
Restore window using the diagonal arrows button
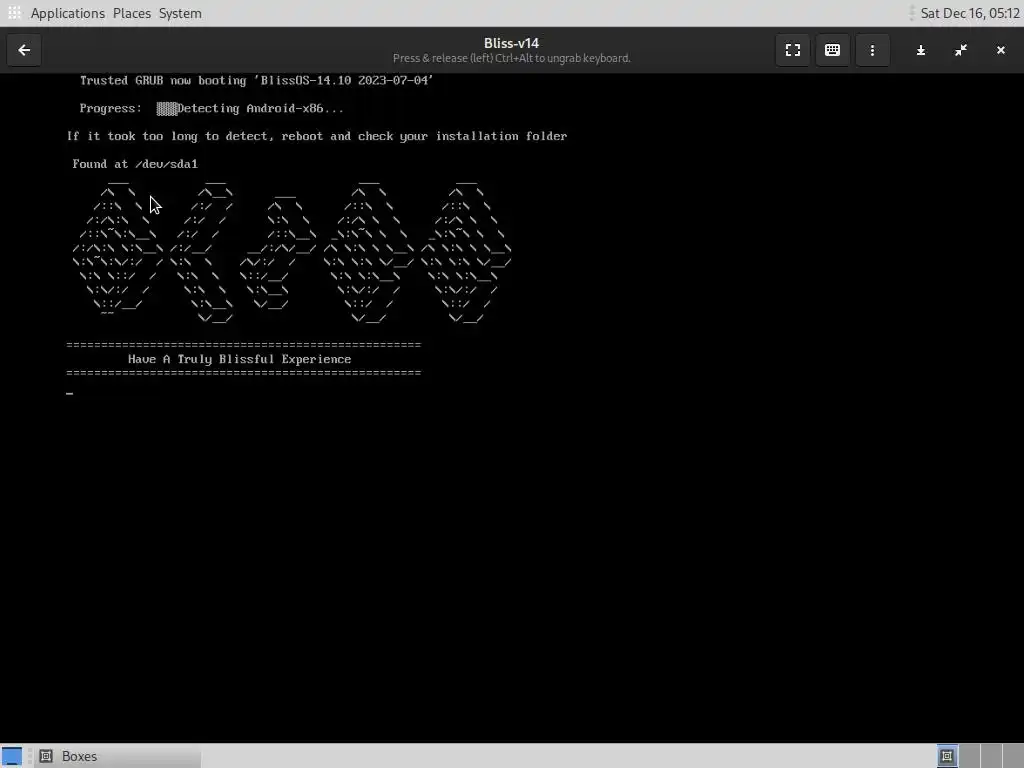[961, 50]
